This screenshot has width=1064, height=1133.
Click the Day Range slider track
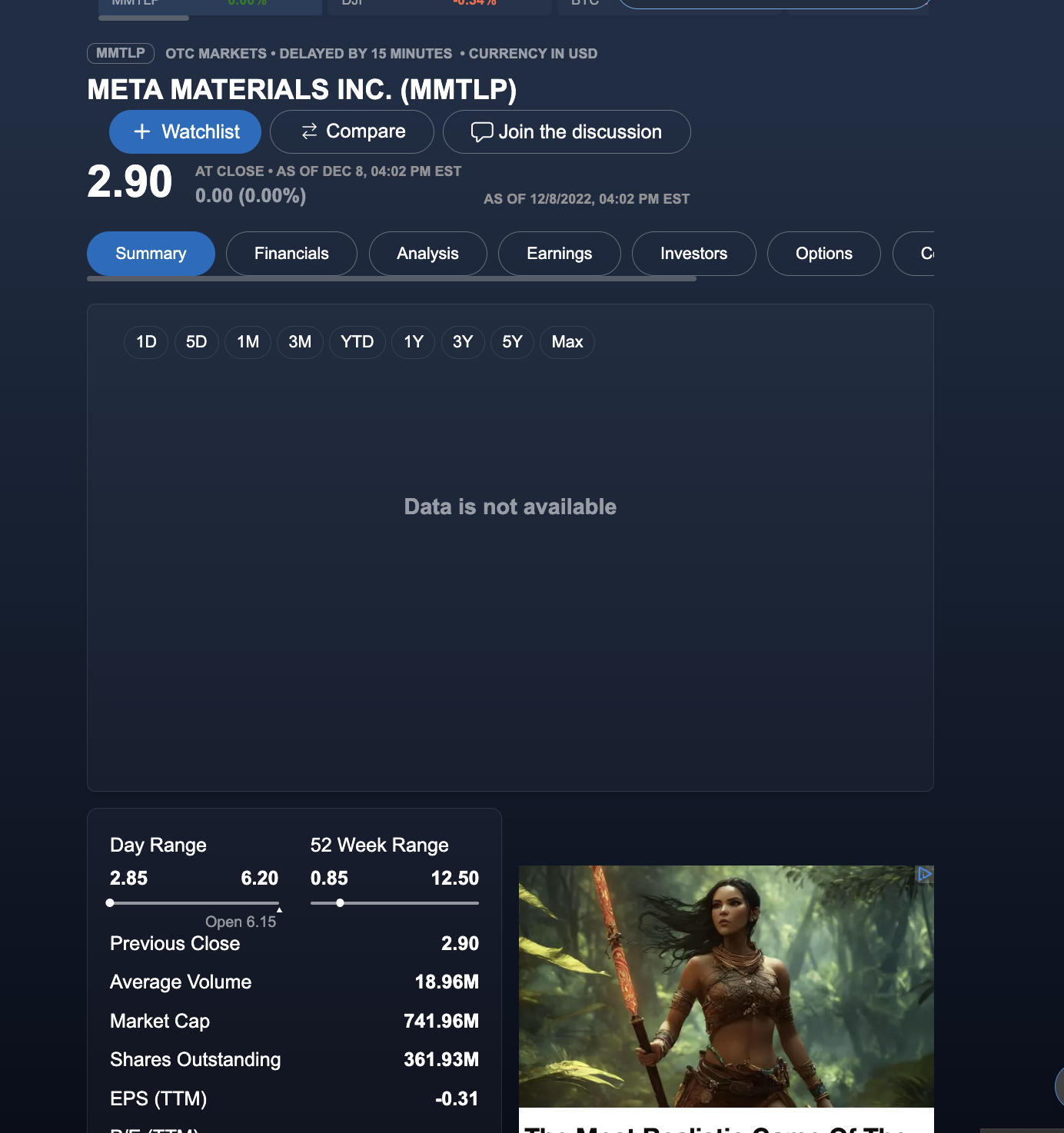[x=195, y=903]
